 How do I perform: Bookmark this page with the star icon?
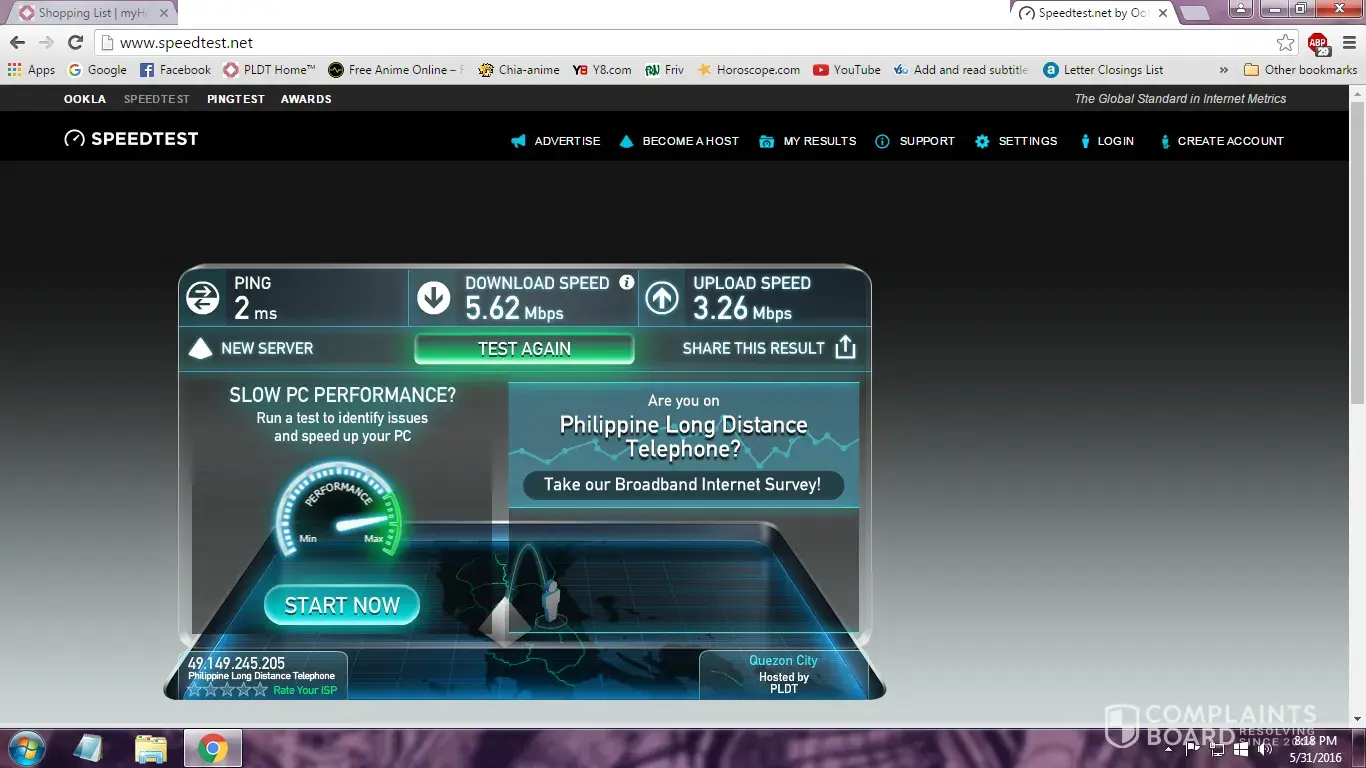(x=1286, y=43)
